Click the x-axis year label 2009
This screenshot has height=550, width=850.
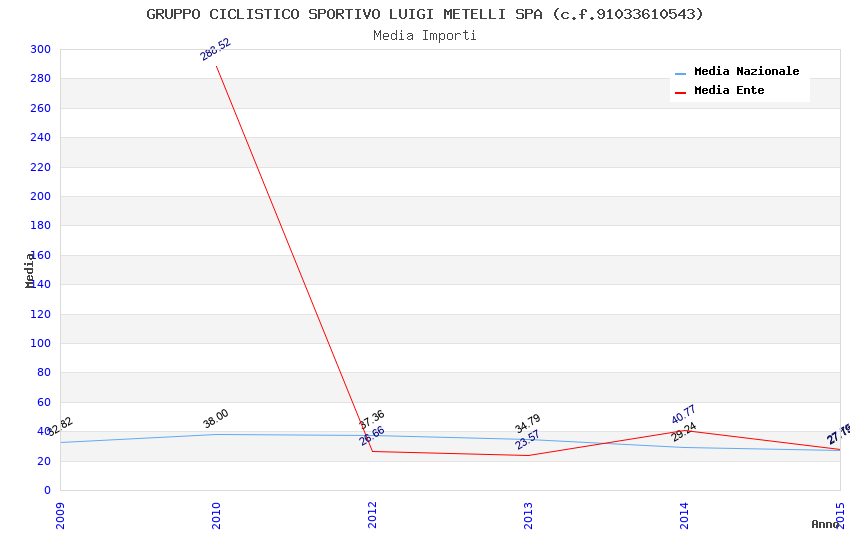[60, 515]
